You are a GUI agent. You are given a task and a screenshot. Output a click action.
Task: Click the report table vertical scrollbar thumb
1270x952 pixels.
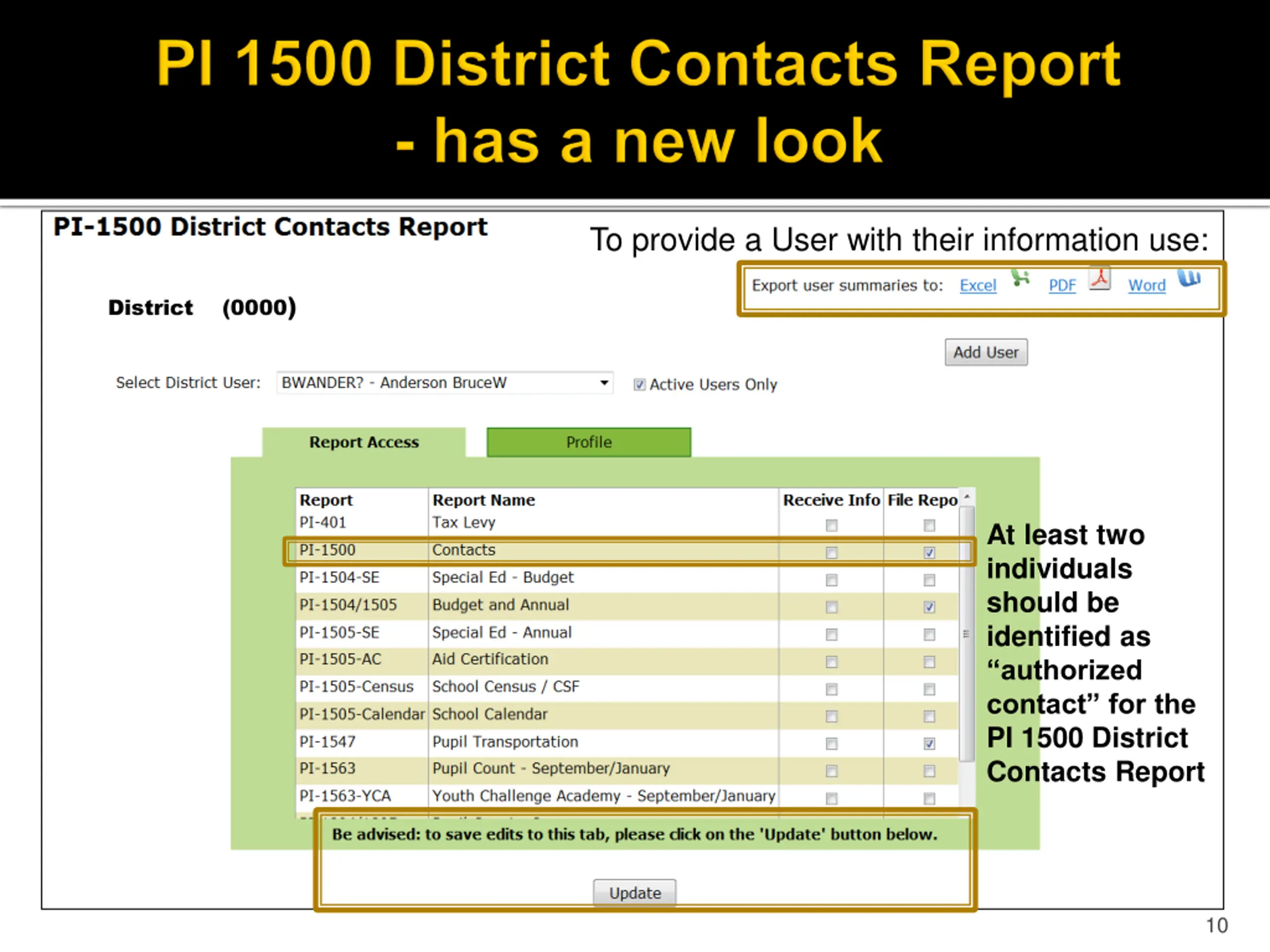[x=967, y=634]
